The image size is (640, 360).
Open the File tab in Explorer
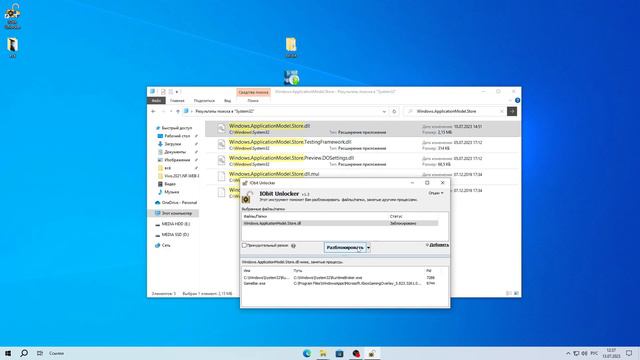click(156, 100)
